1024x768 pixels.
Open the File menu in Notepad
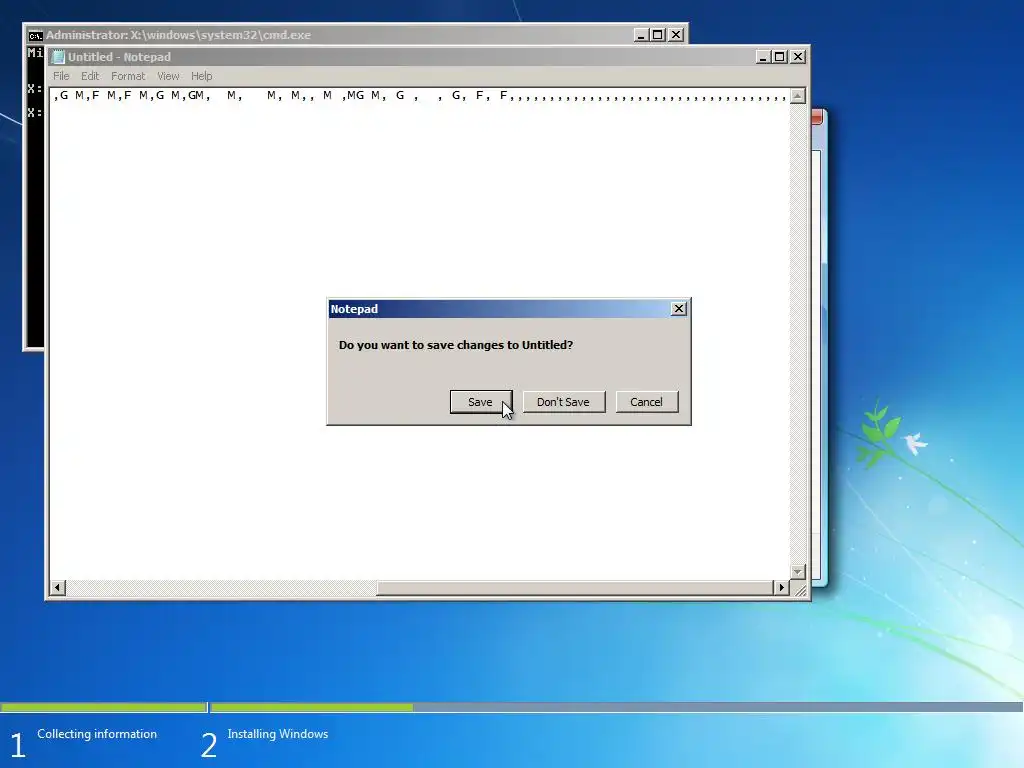[x=61, y=76]
